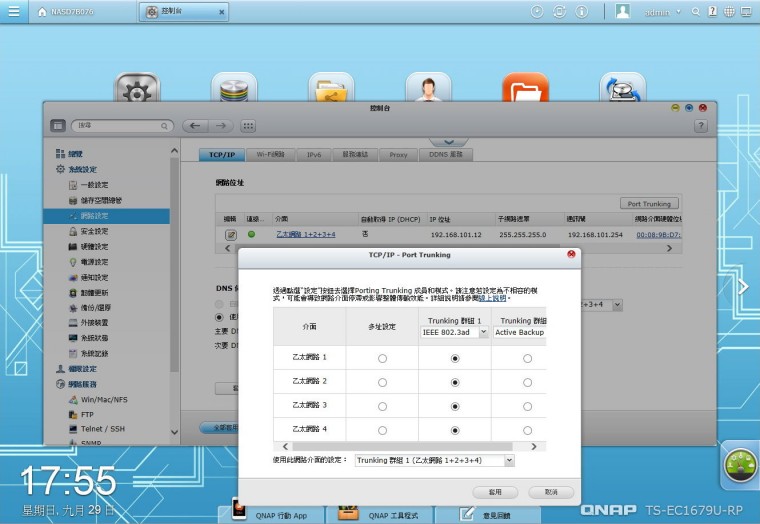The image size is (760, 524).
Task: Click the help question mark icon
Action: [700, 126]
